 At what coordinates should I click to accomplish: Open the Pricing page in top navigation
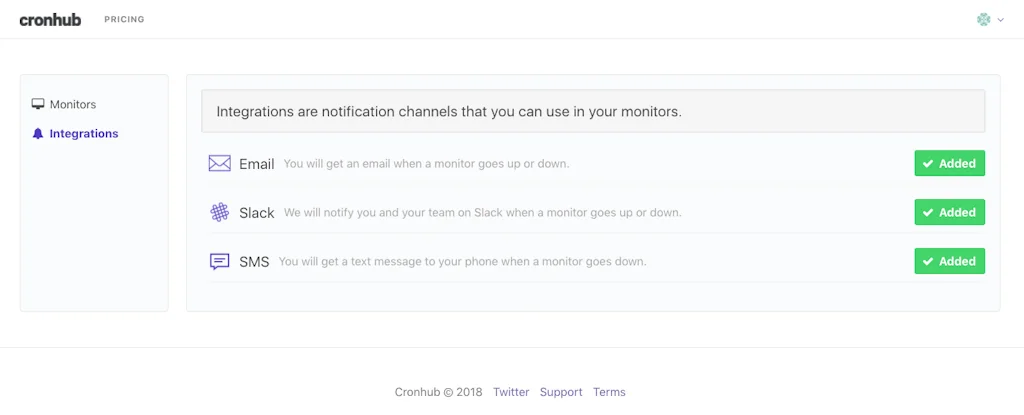124,19
